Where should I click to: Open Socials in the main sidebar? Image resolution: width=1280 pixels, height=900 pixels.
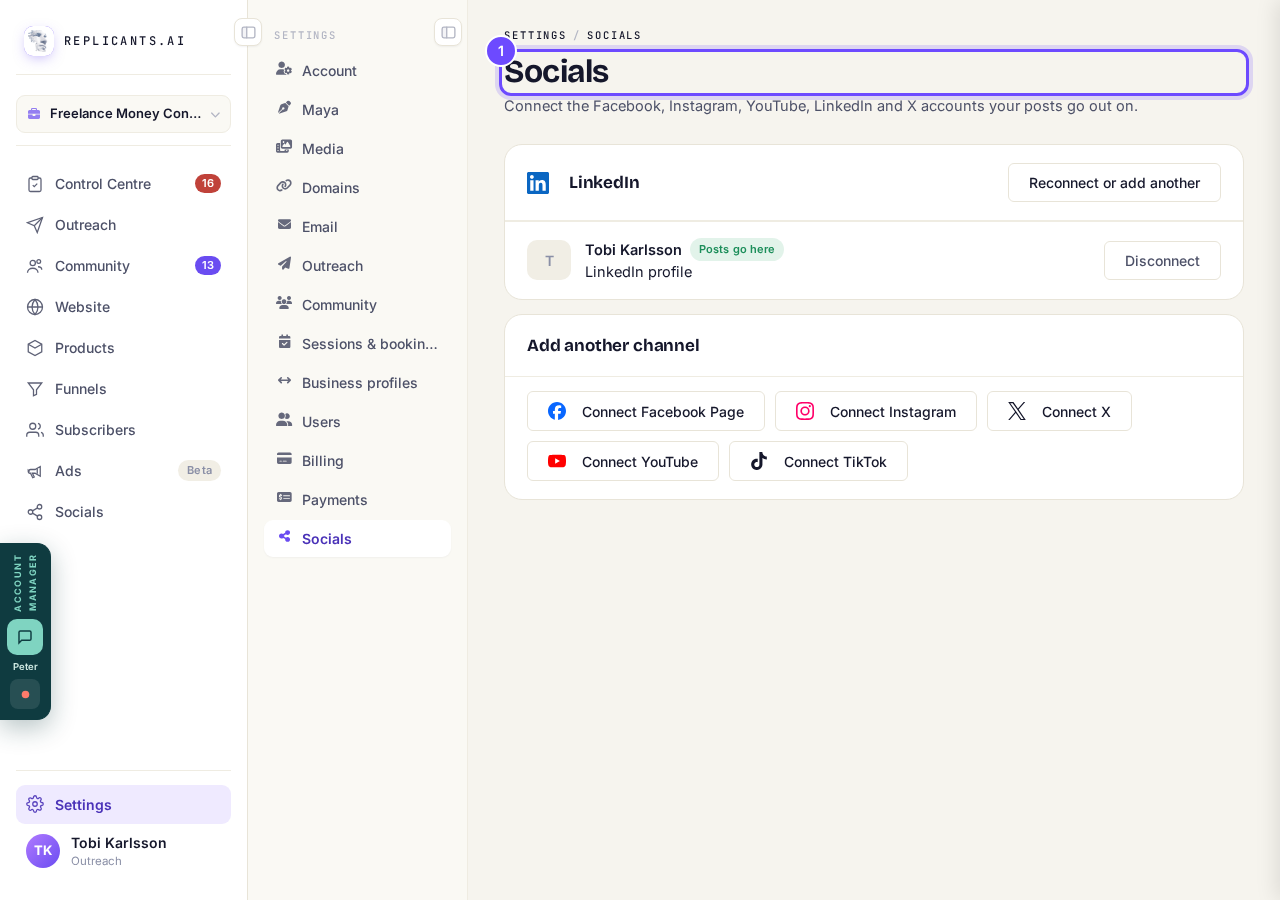[123, 512]
